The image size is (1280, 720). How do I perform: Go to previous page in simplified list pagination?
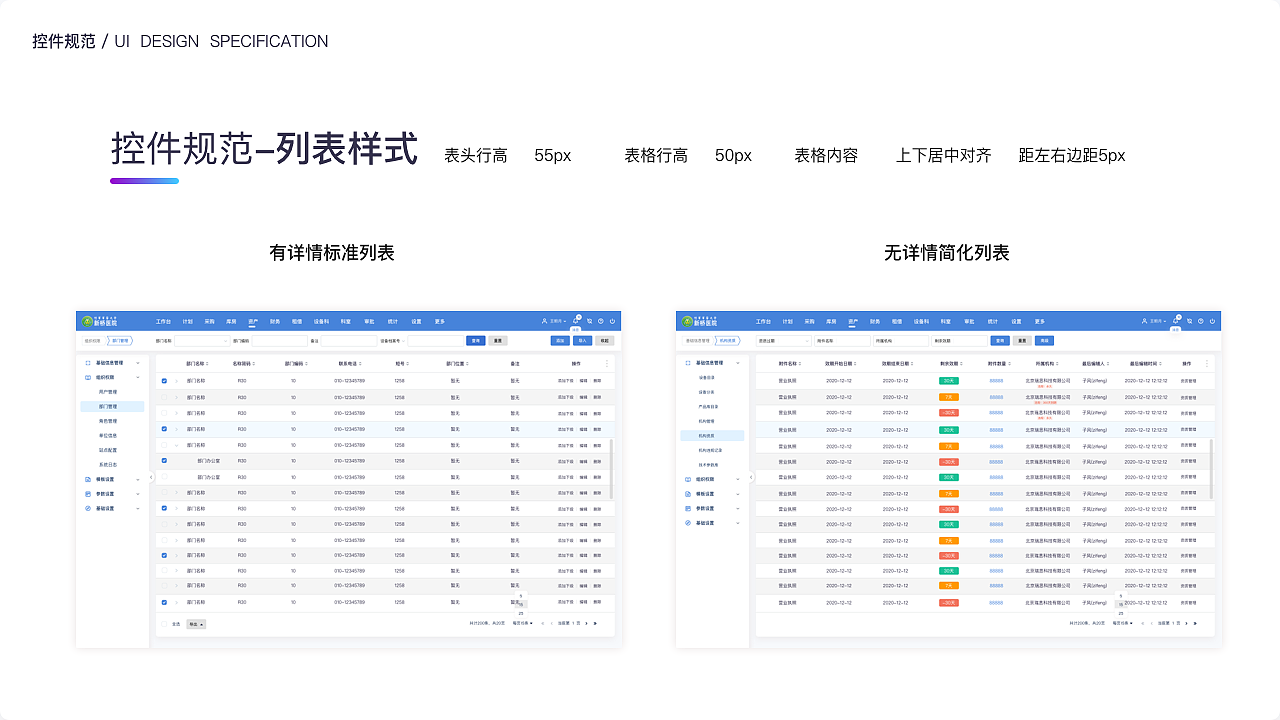pyautogui.click(x=1151, y=623)
